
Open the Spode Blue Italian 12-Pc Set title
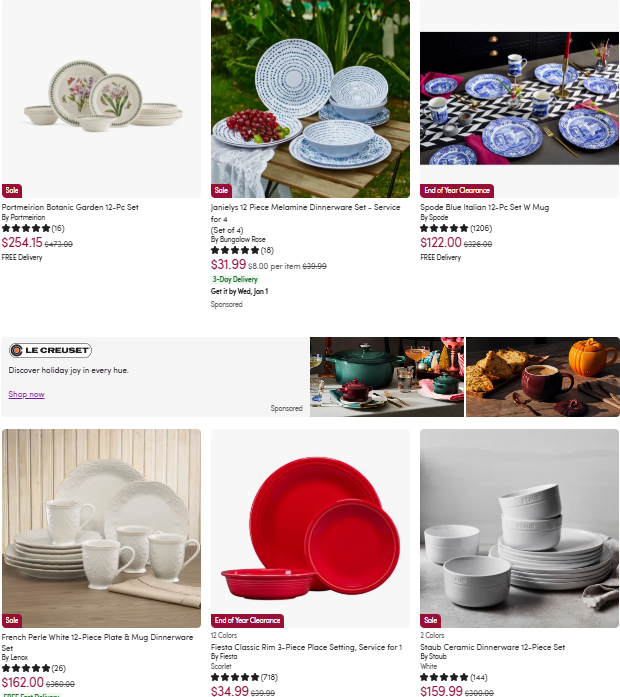(484, 207)
